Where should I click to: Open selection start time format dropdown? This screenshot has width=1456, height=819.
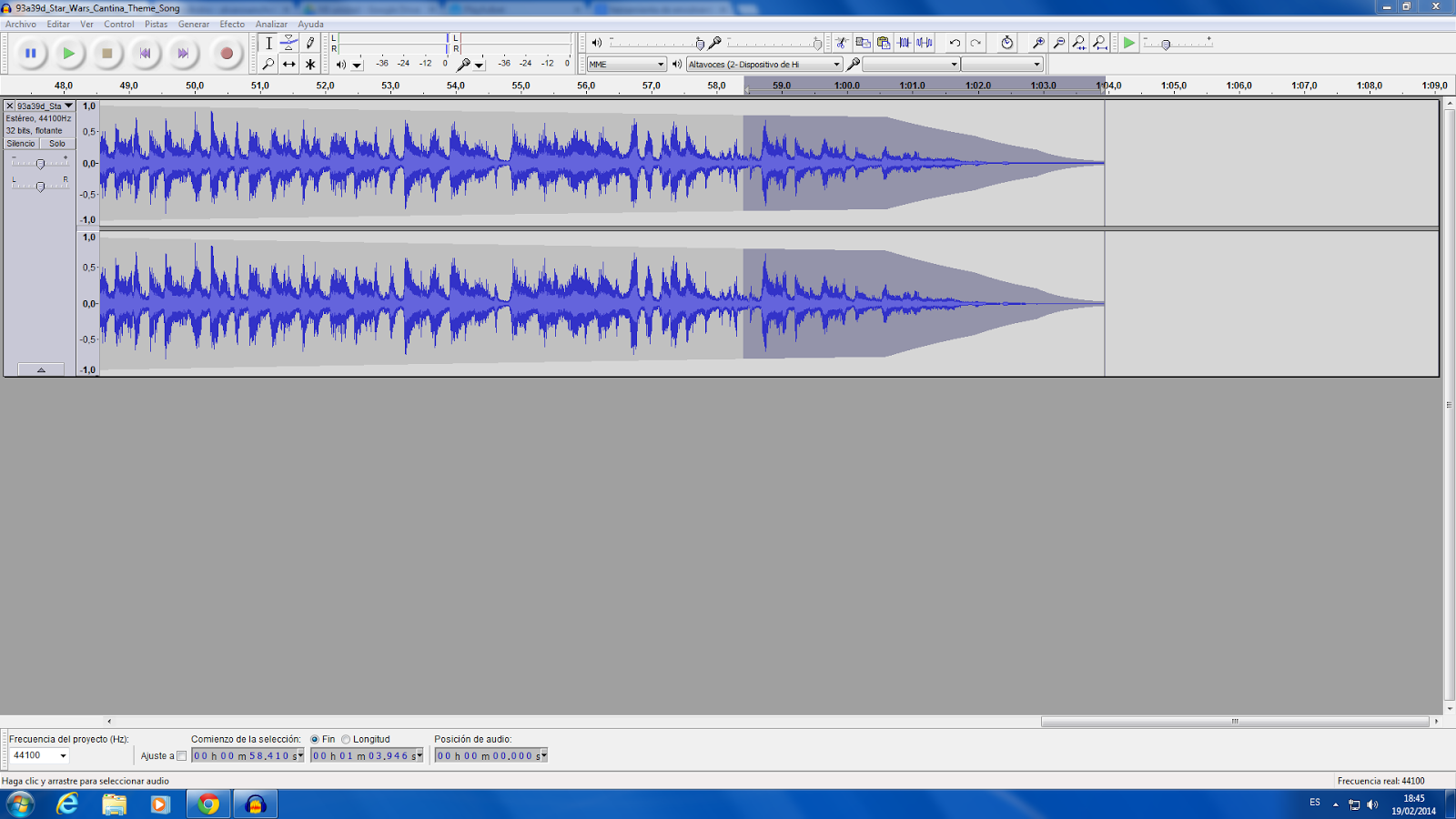tap(300, 756)
